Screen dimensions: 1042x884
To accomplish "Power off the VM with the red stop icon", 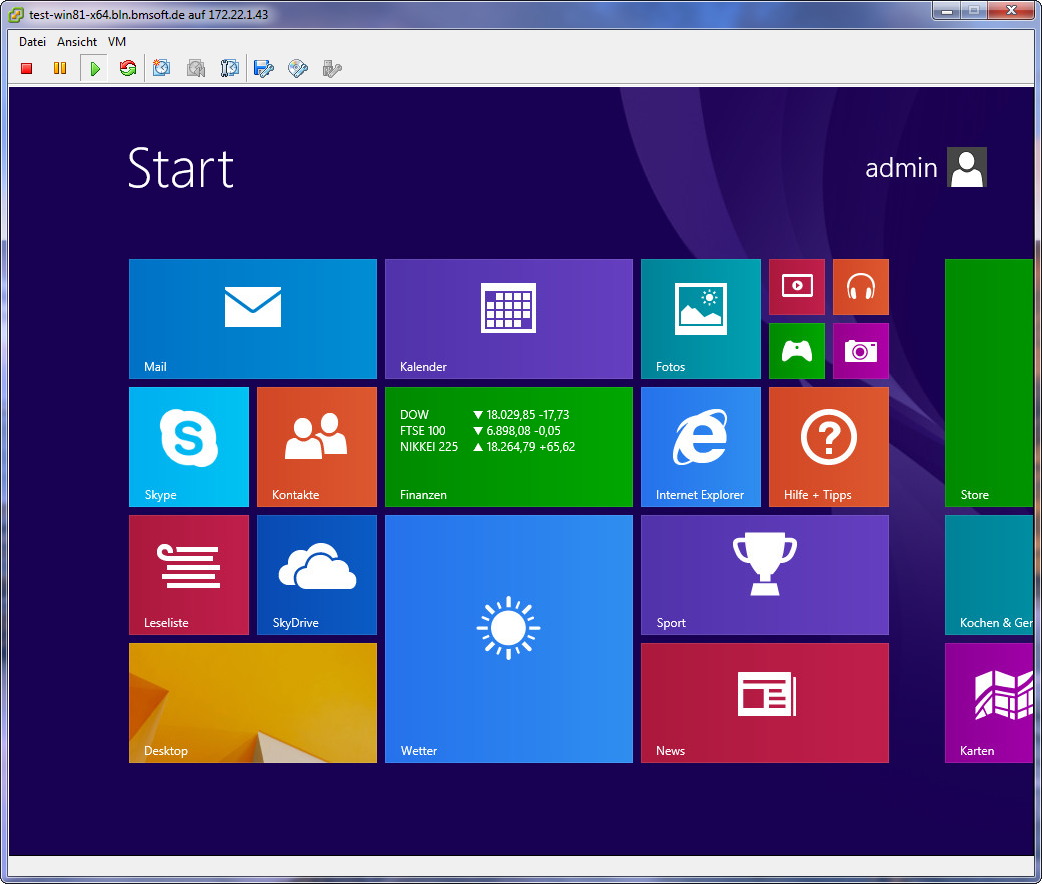I will coord(27,68).
